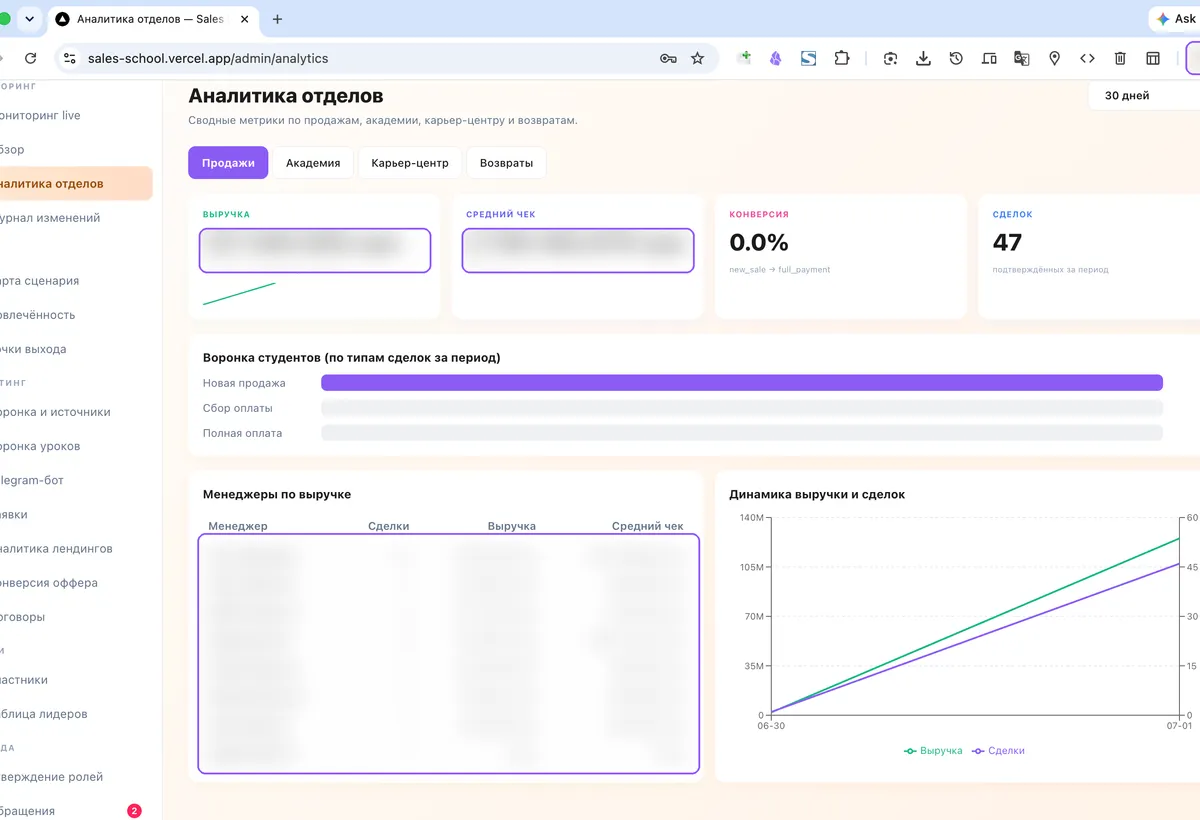This screenshot has height=820, width=1200.
Task: Toggle the Выручка legend item in chart
Action: click(x=934, y=750)
